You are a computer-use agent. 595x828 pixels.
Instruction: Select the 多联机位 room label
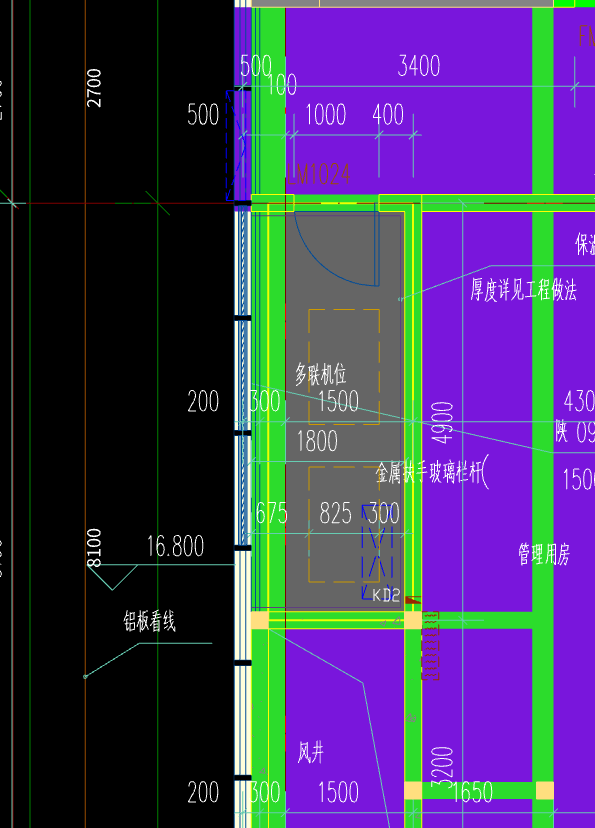pos(320,374)
